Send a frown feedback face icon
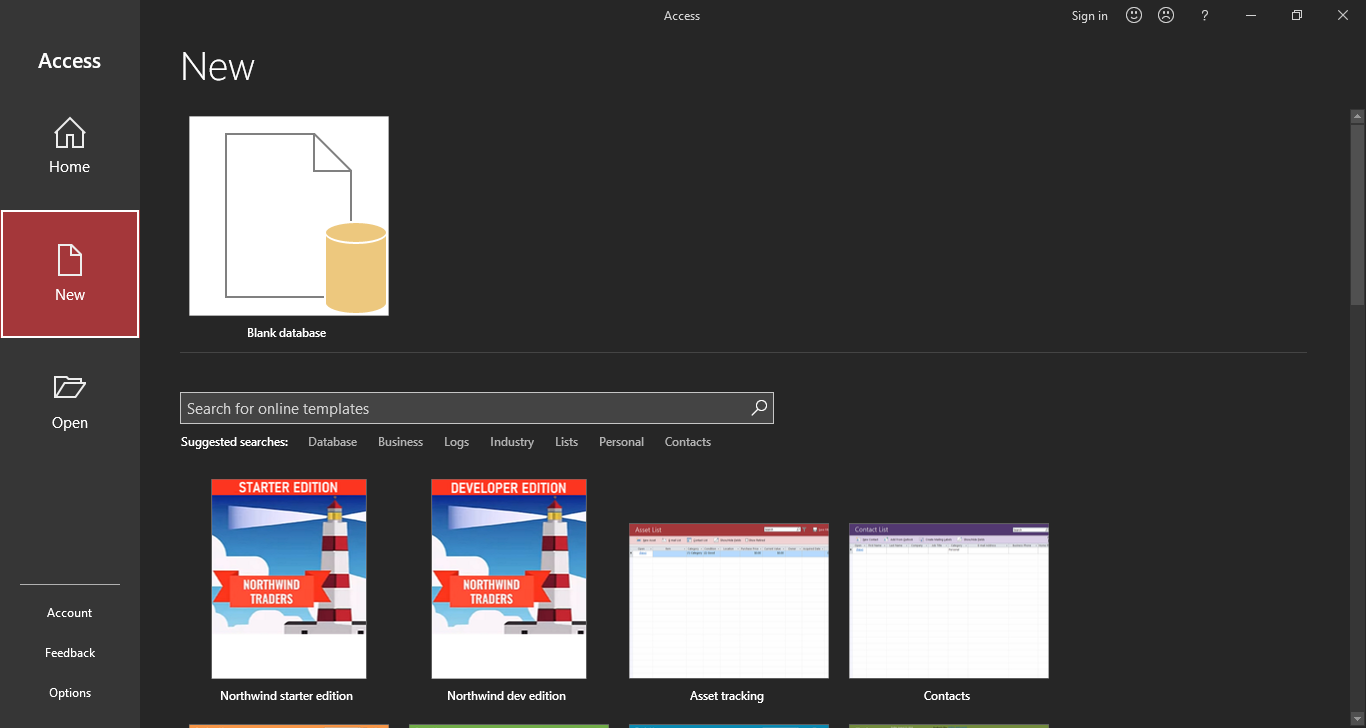The height and width of the screenshot is (728, 1366). (1166, 15)
